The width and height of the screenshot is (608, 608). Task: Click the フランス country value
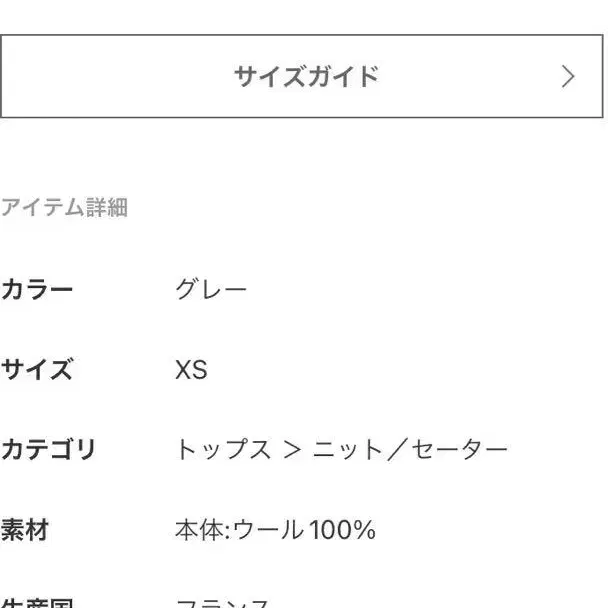tap(223, 603)
